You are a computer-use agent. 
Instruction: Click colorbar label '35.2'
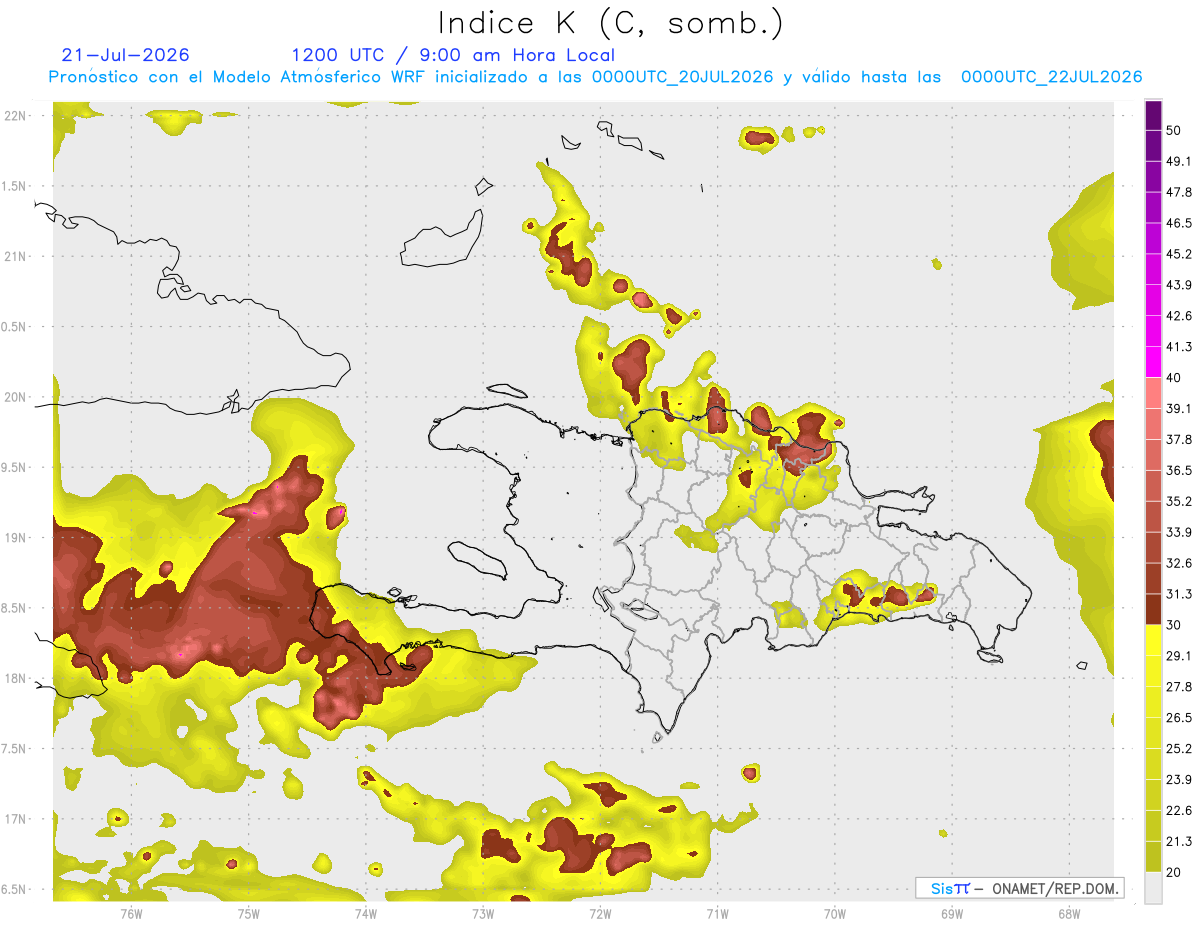pos(1178,501)
